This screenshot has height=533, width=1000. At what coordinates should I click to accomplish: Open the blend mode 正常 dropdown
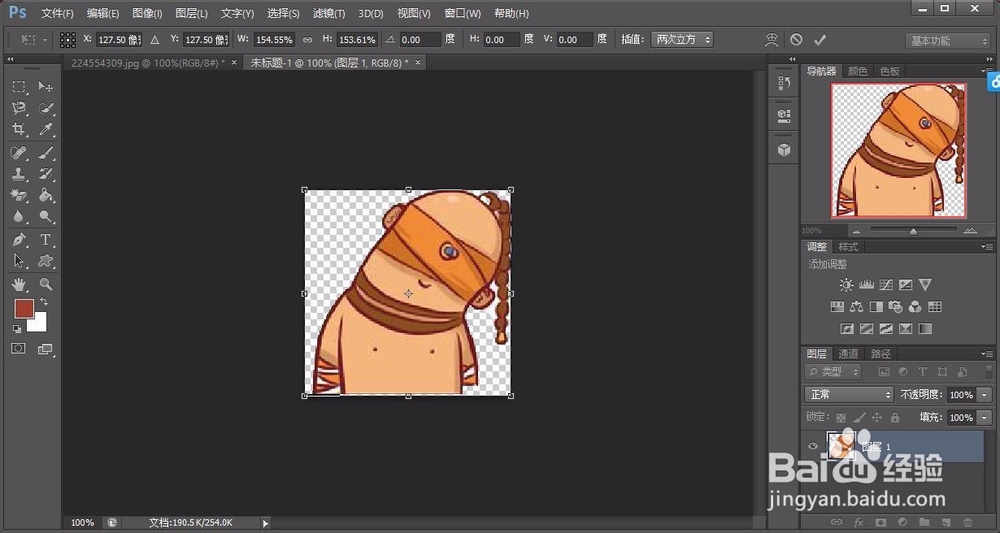tap(849, 395)
